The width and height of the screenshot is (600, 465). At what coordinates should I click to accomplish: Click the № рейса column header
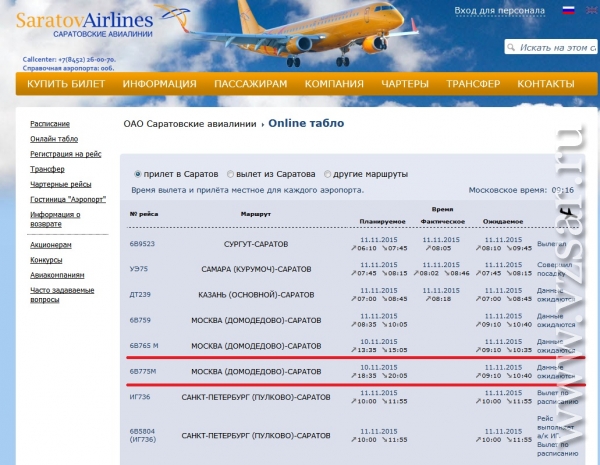(144, 214)
